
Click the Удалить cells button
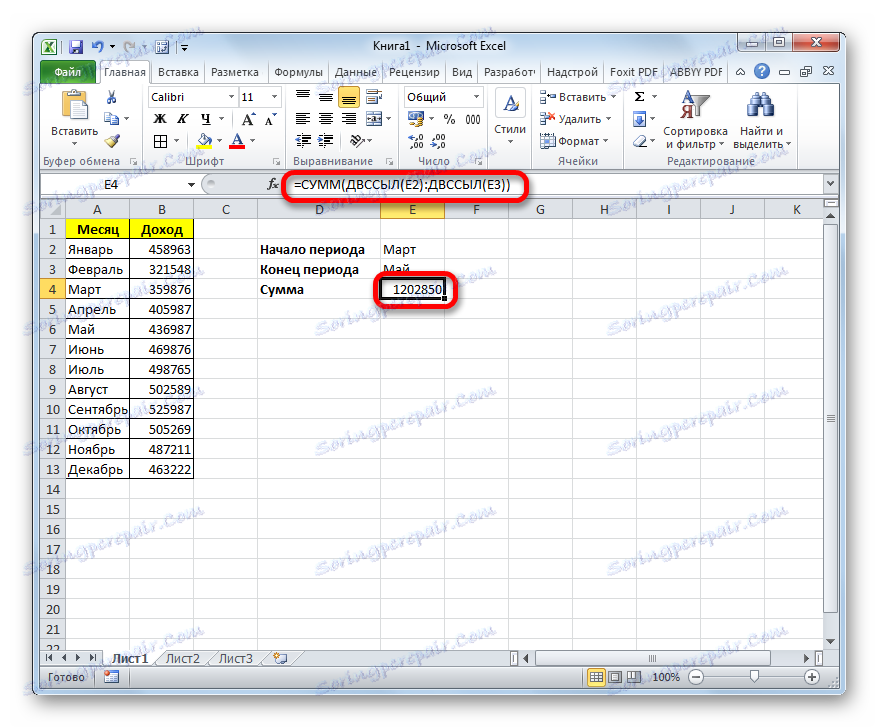(575, 119)
